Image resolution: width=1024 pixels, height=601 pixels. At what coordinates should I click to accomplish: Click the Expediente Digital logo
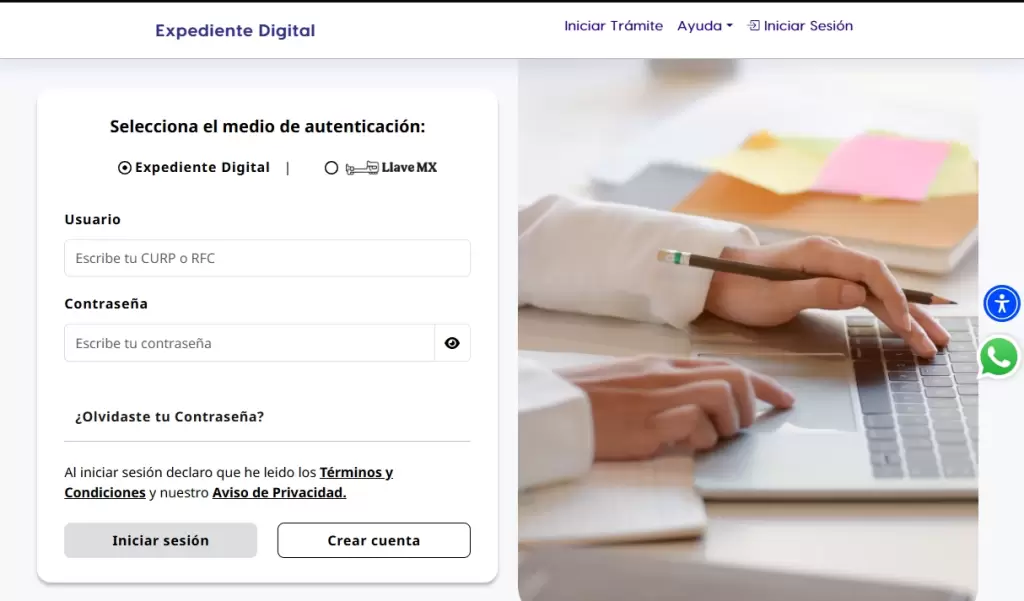click(x=235, y=30)
